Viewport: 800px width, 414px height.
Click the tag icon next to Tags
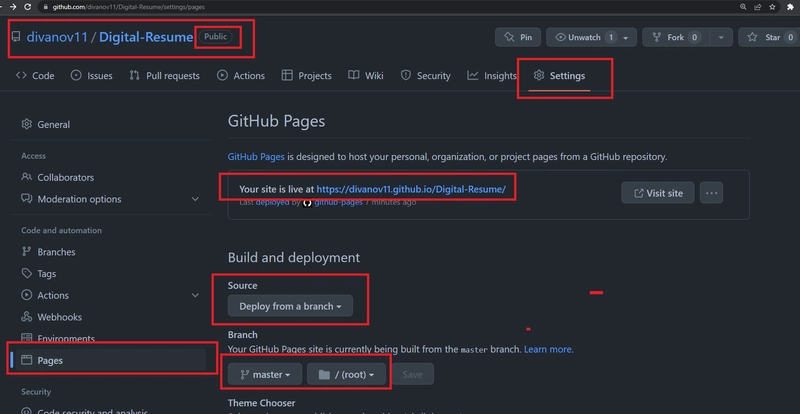(27, 274)
